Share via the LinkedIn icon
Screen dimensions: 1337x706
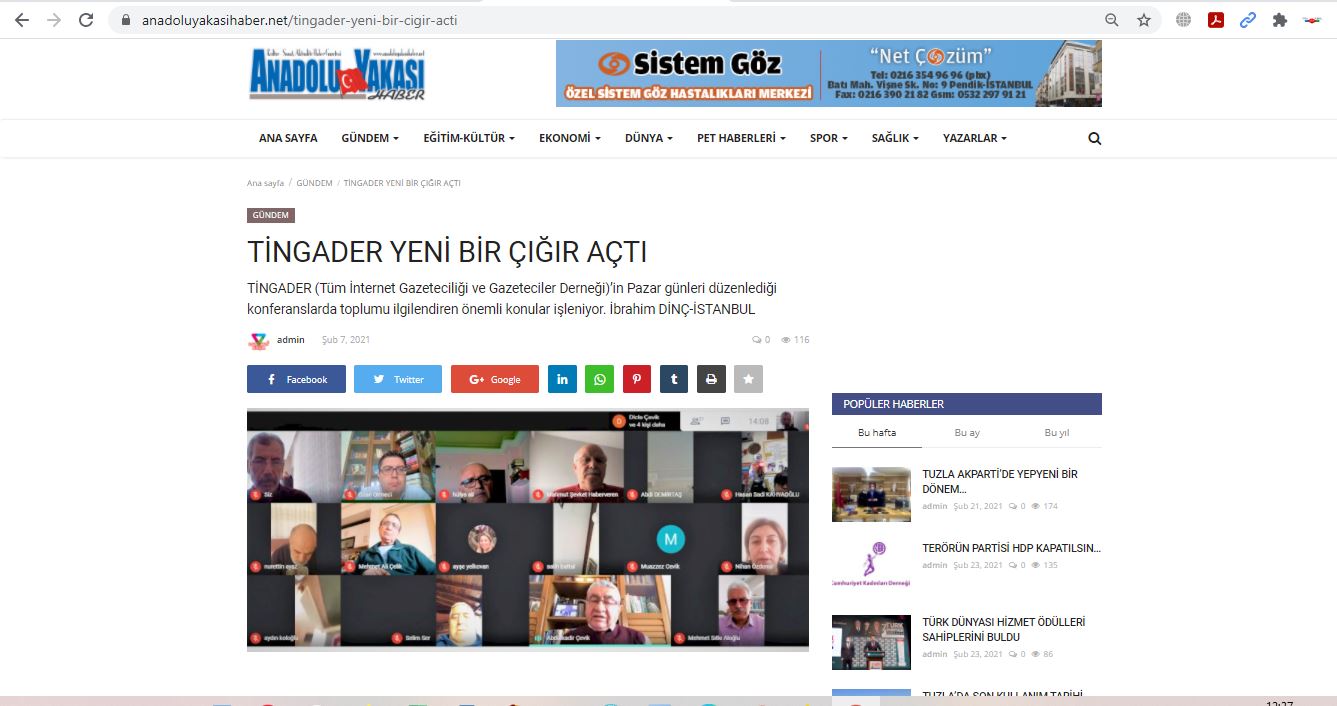coord(562,379)
